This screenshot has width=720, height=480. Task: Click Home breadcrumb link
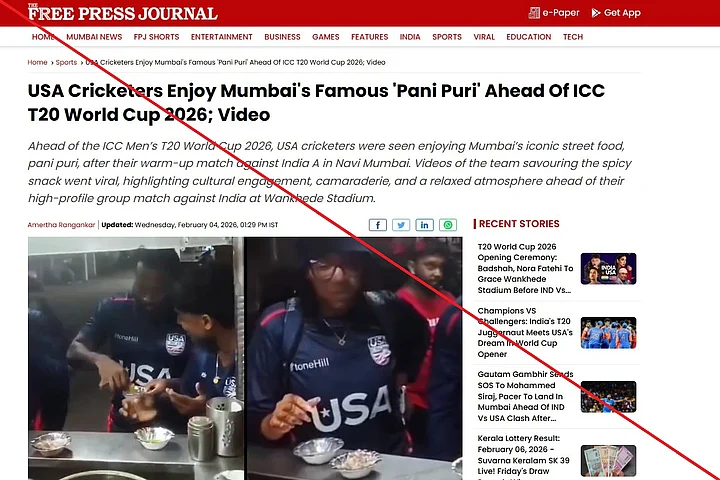[x=37, y=62]
